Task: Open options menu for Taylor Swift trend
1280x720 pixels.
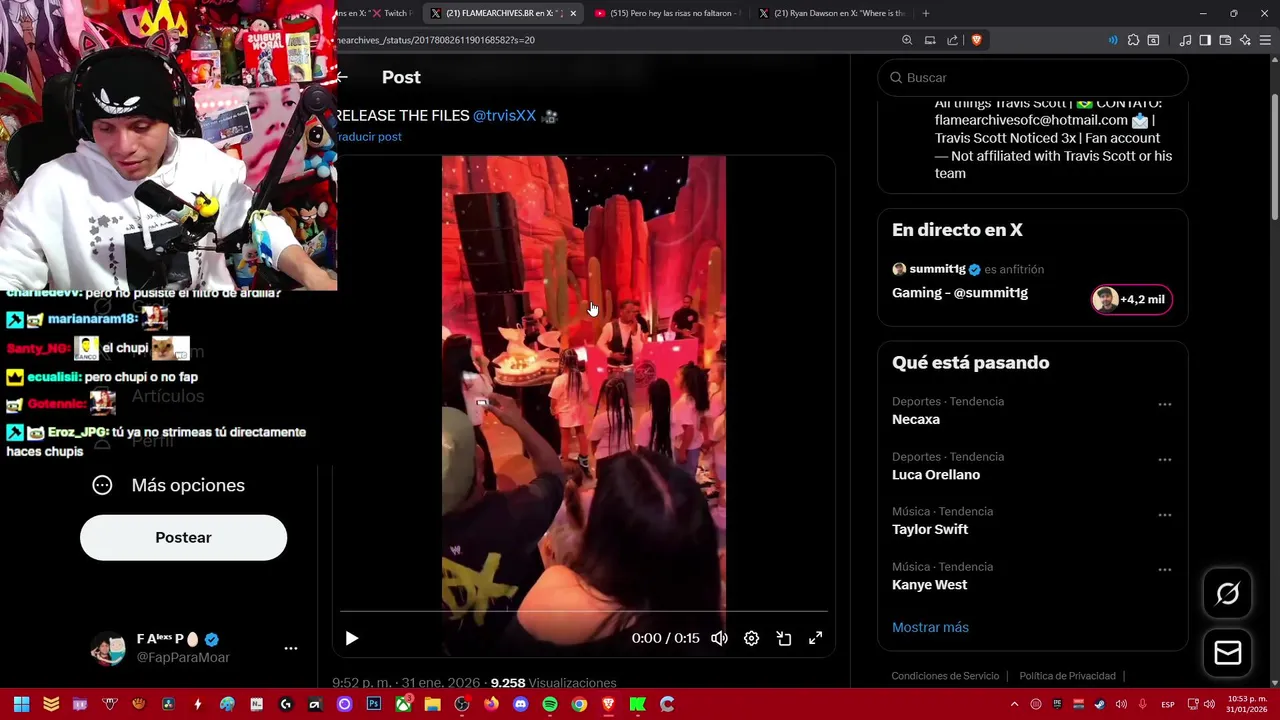Action: coord(1164,515)
